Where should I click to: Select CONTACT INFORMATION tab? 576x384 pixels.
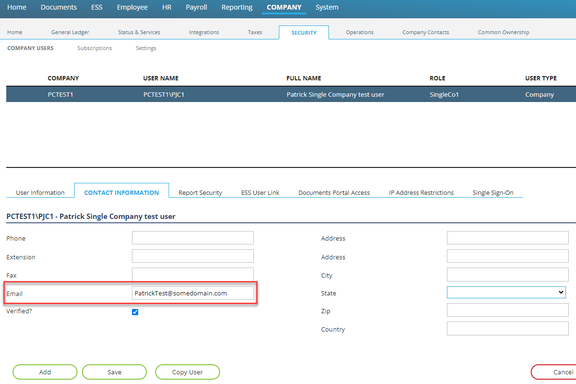point(122,193)
